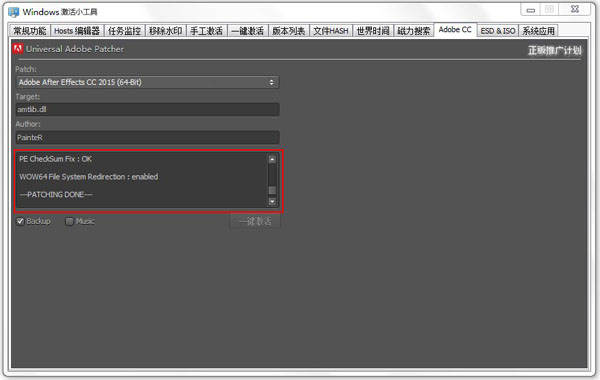Image resolution: width=600 pixels, height=380 pixels.
Task: Click the Windows 激活小工具 title bar icon
Action: pos(13,12)
